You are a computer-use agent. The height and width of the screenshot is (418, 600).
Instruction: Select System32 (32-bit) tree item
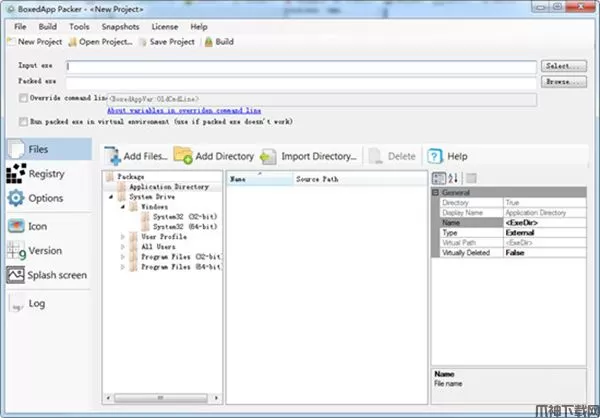185,217
